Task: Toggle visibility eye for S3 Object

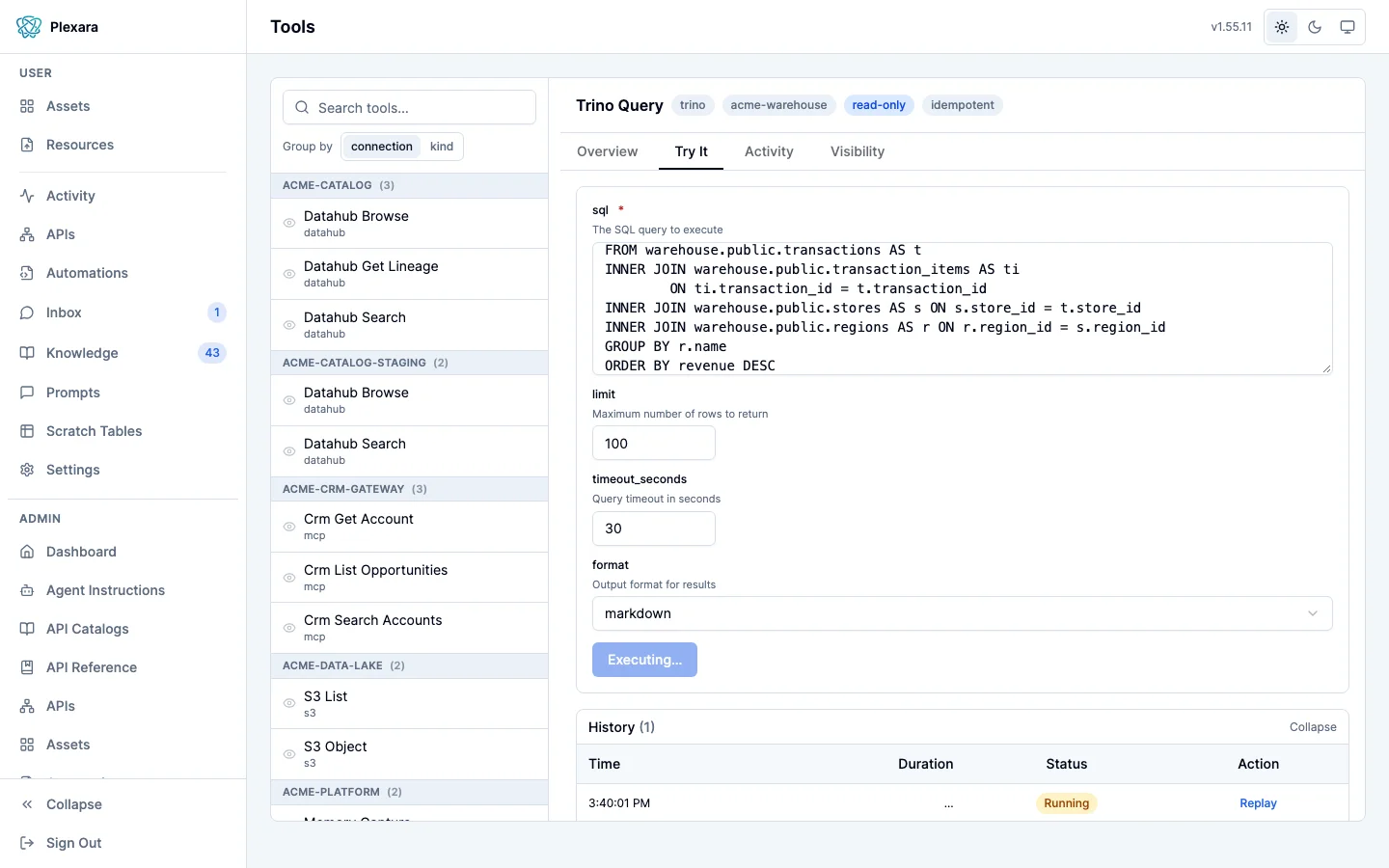Action: click(289, 754)
